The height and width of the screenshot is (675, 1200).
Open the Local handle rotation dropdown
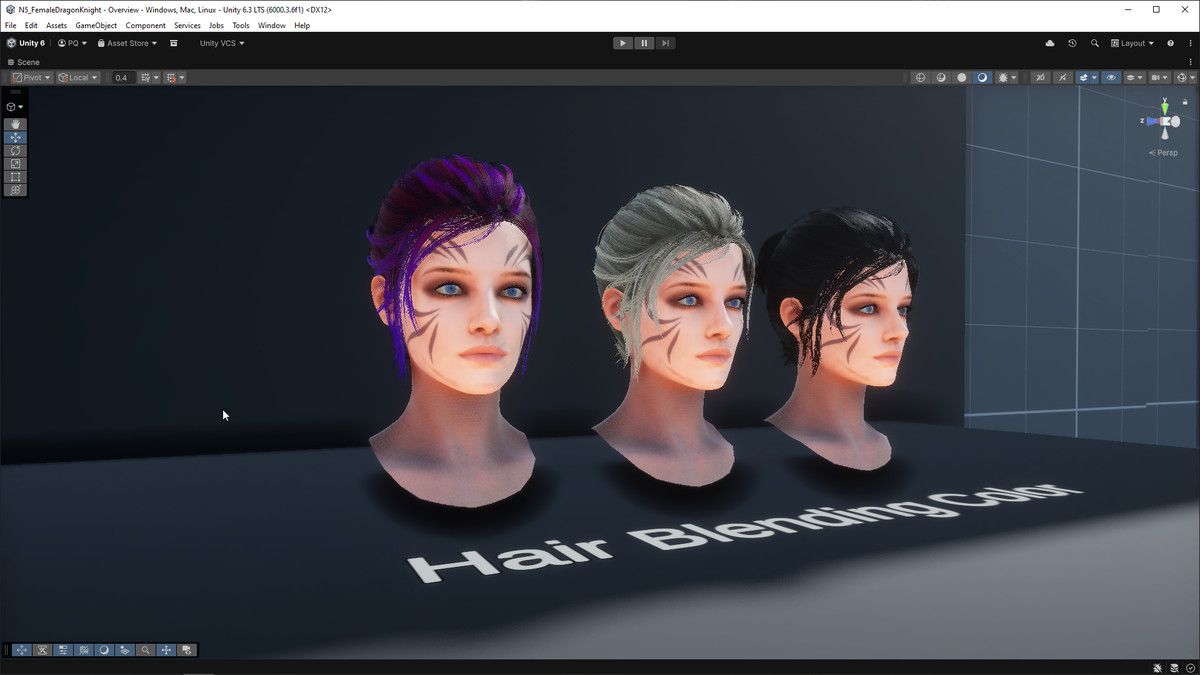[78, 78]
